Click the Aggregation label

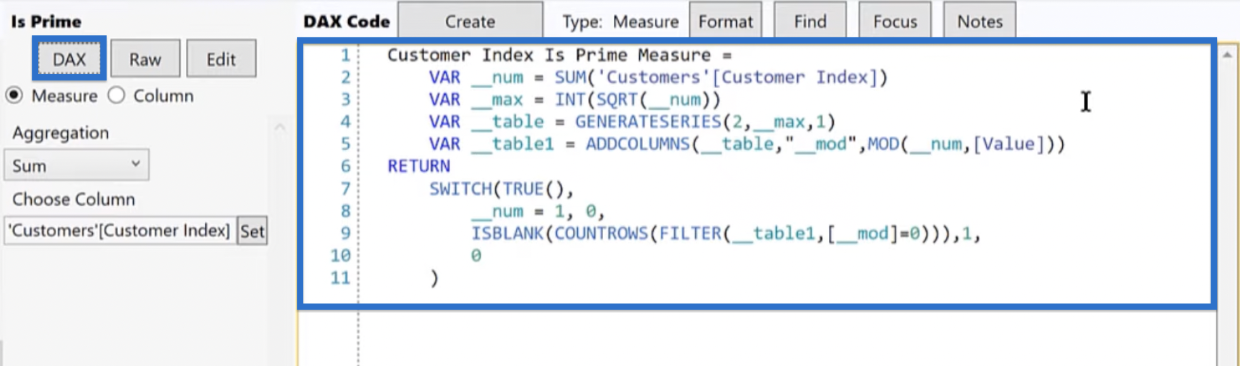pos(61,133)
